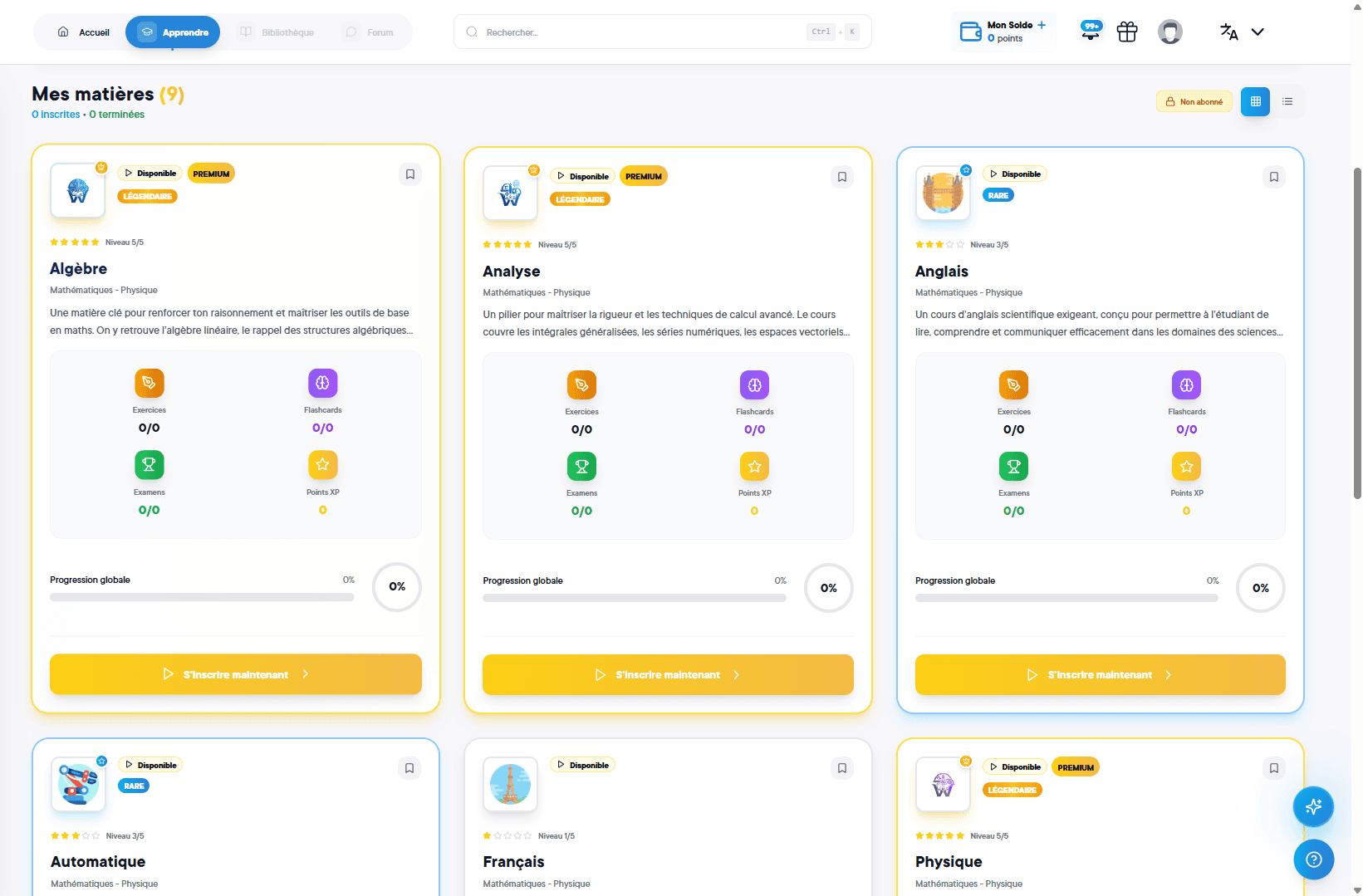Bookmark the Automatique course
Image resolution: width=1363 pixels, height=896 pixels.
tap(409, 768)
